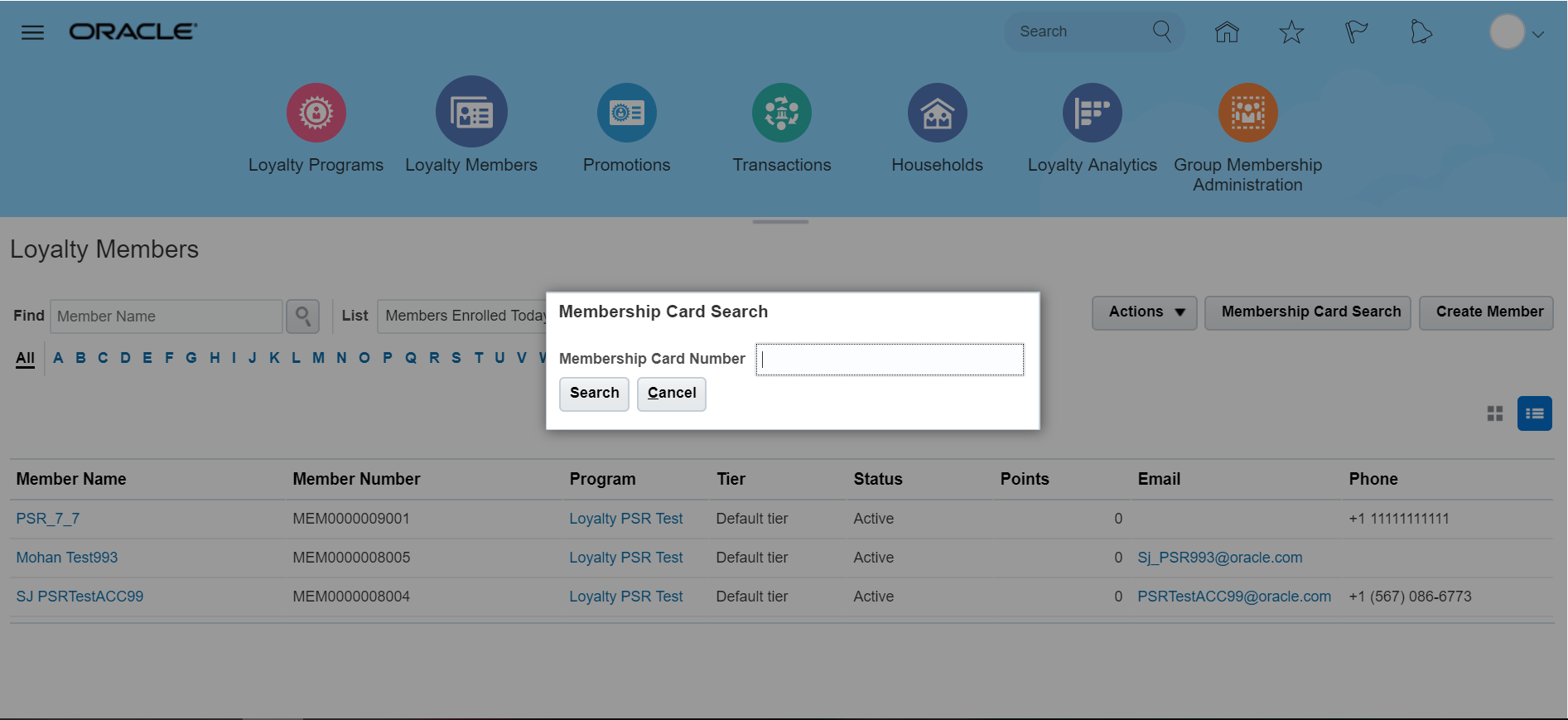1568x720 pixels.
Task: Click member number MEM0000009001
Action: [x=351, y=519]
